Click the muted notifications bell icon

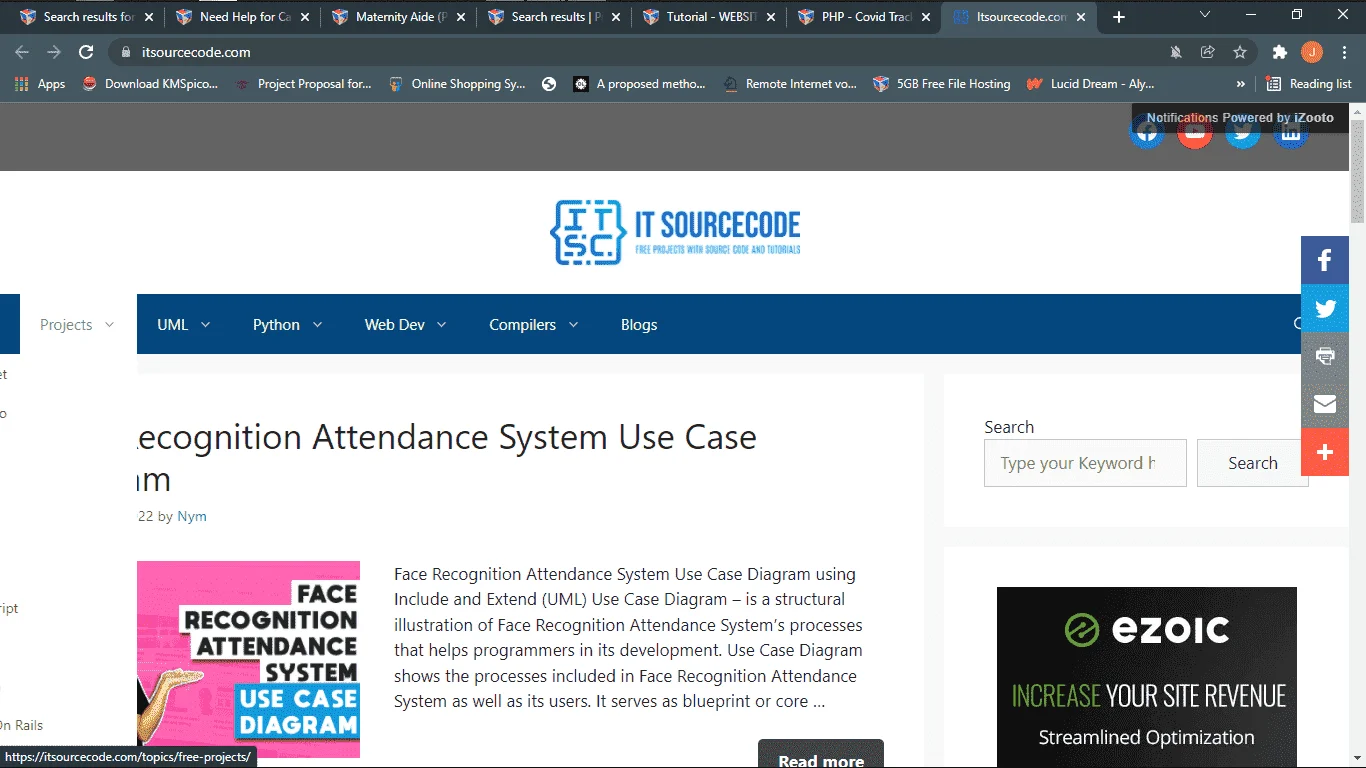tap(1176, 52)
